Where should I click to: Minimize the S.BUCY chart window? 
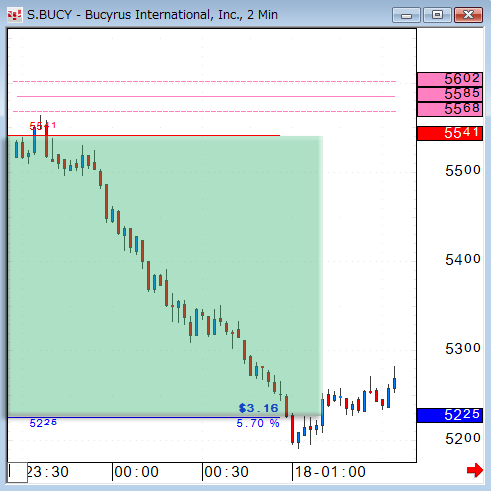(406, 15)
